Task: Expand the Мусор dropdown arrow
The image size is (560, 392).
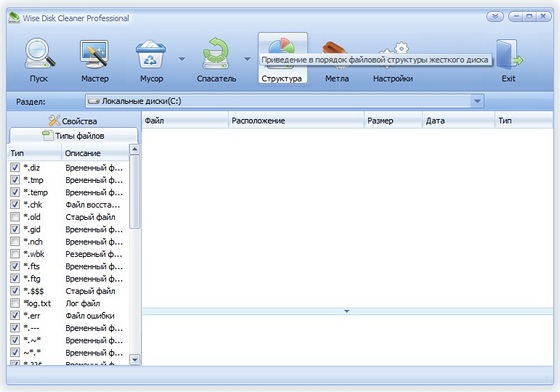Action: (182, 59)
